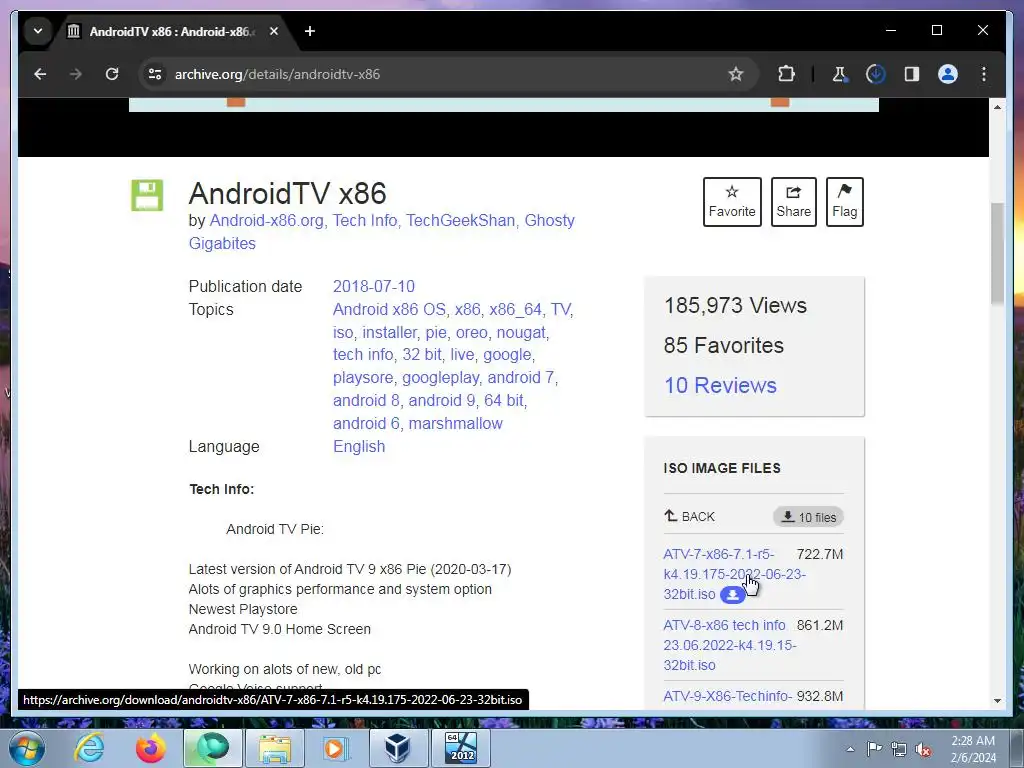Screen dimensions: 1024x768
Task: Click the browser forward arrow
Action: coord(76,74)
